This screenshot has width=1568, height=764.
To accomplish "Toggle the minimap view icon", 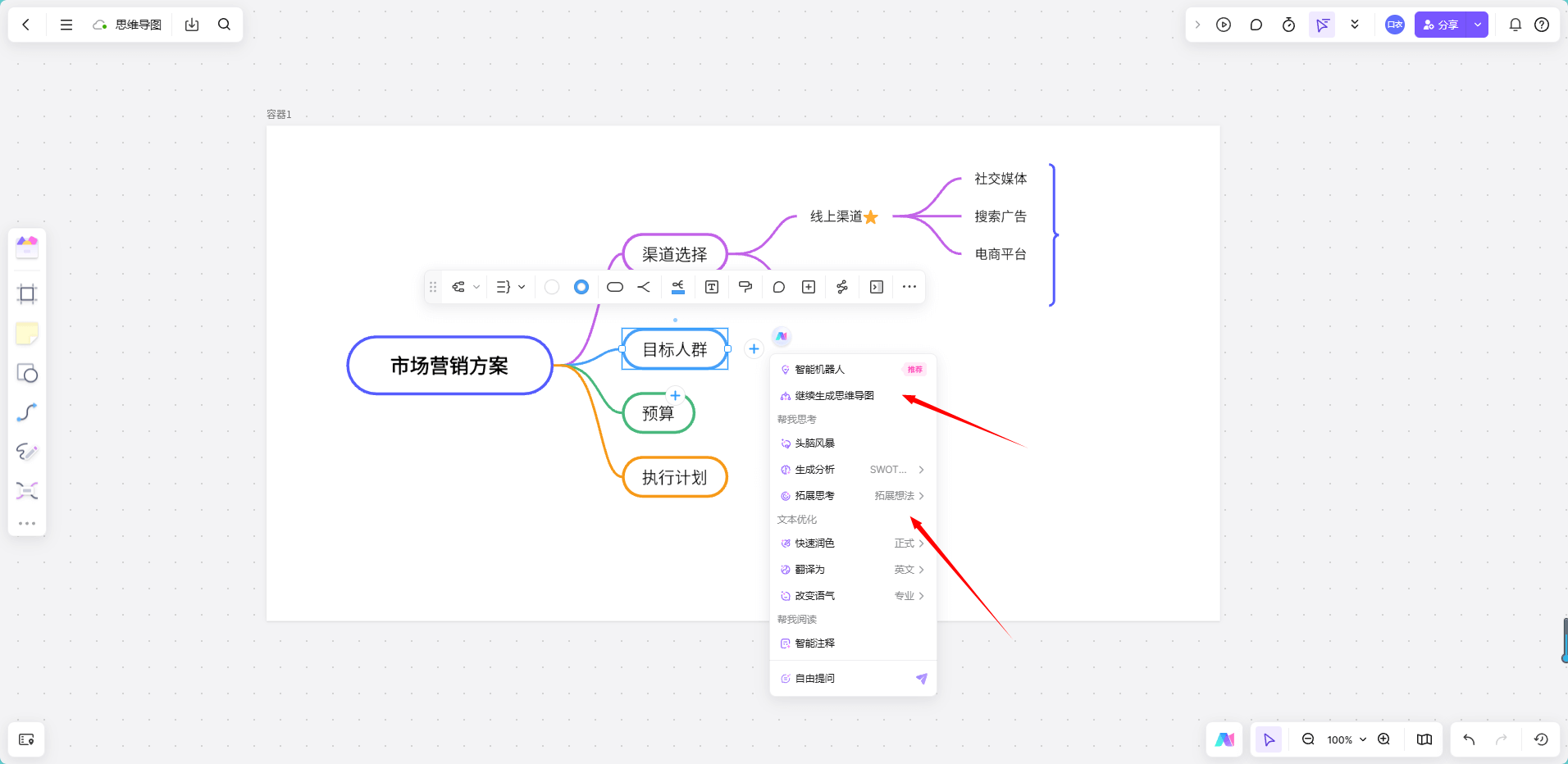I will click(1424, 739).
